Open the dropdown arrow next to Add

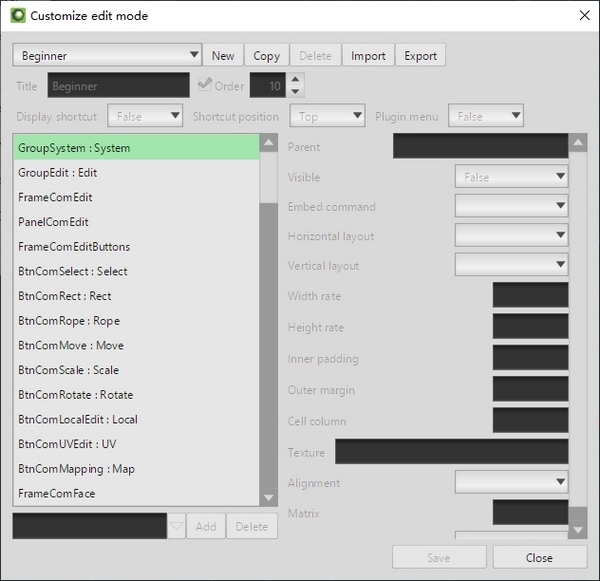click(176, 526)
